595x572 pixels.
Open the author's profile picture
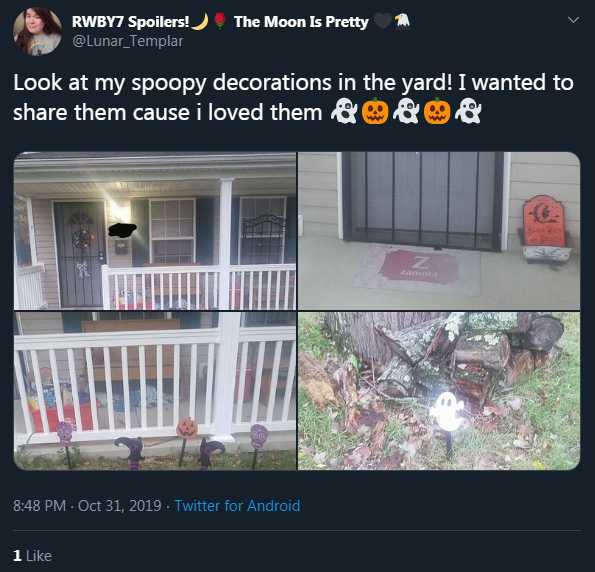pos(37,32)
